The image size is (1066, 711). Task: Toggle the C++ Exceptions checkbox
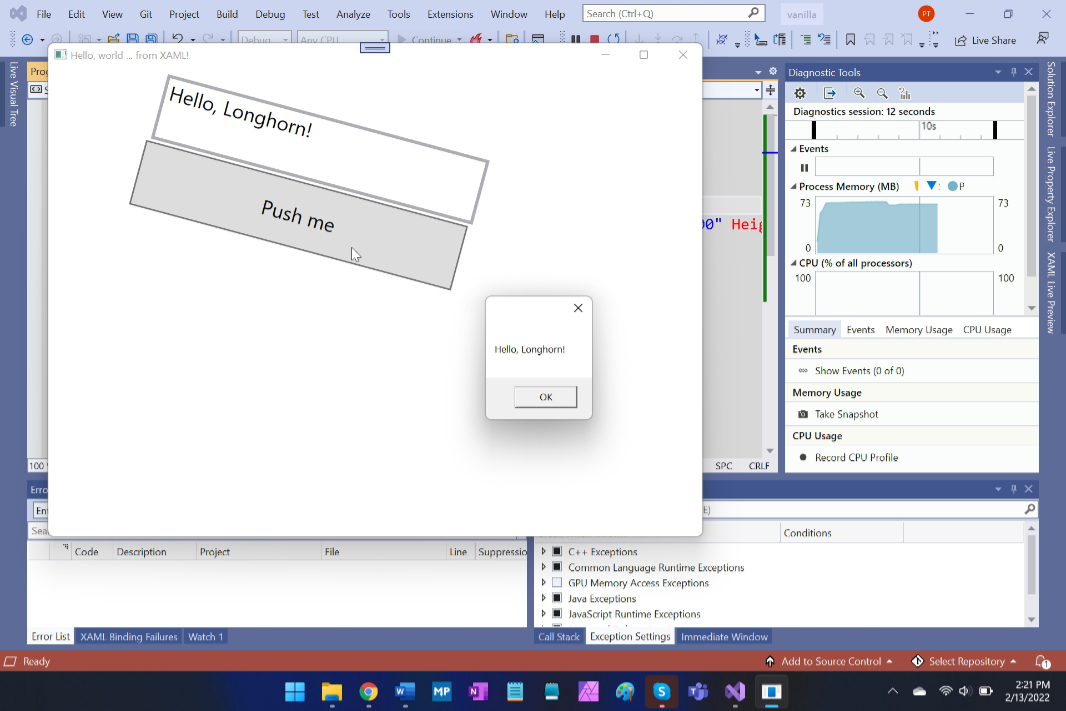(x=557, y=552)
